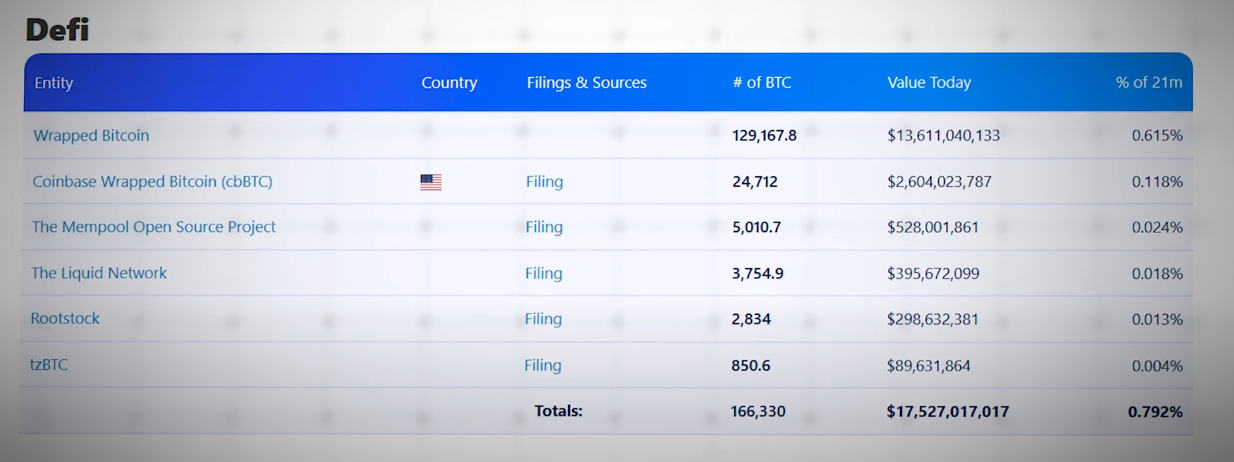Sort by the Entity column header
Image resolution: width=1234 pixels, height=462 pixels.
tap(54, 83)
